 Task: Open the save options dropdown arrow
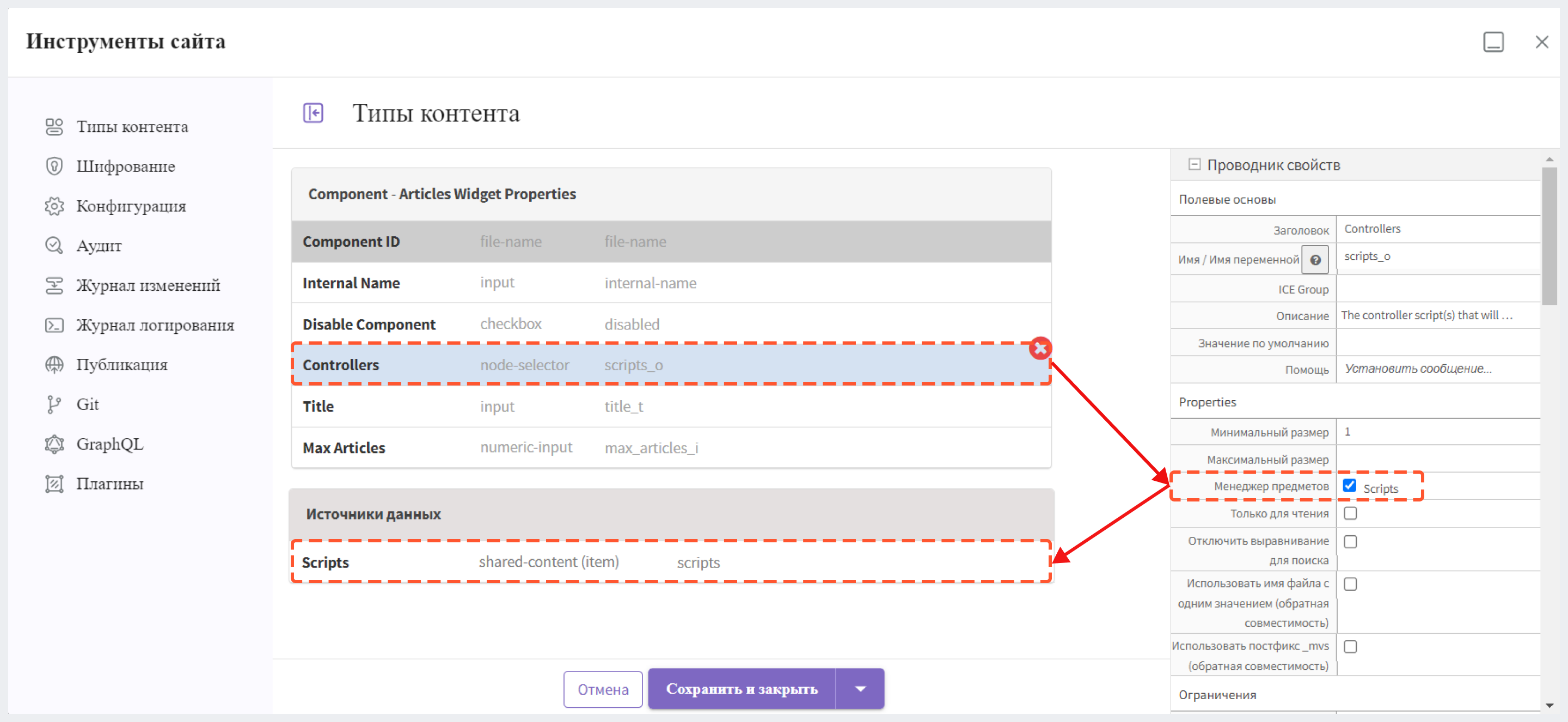[x=860, y=689]
